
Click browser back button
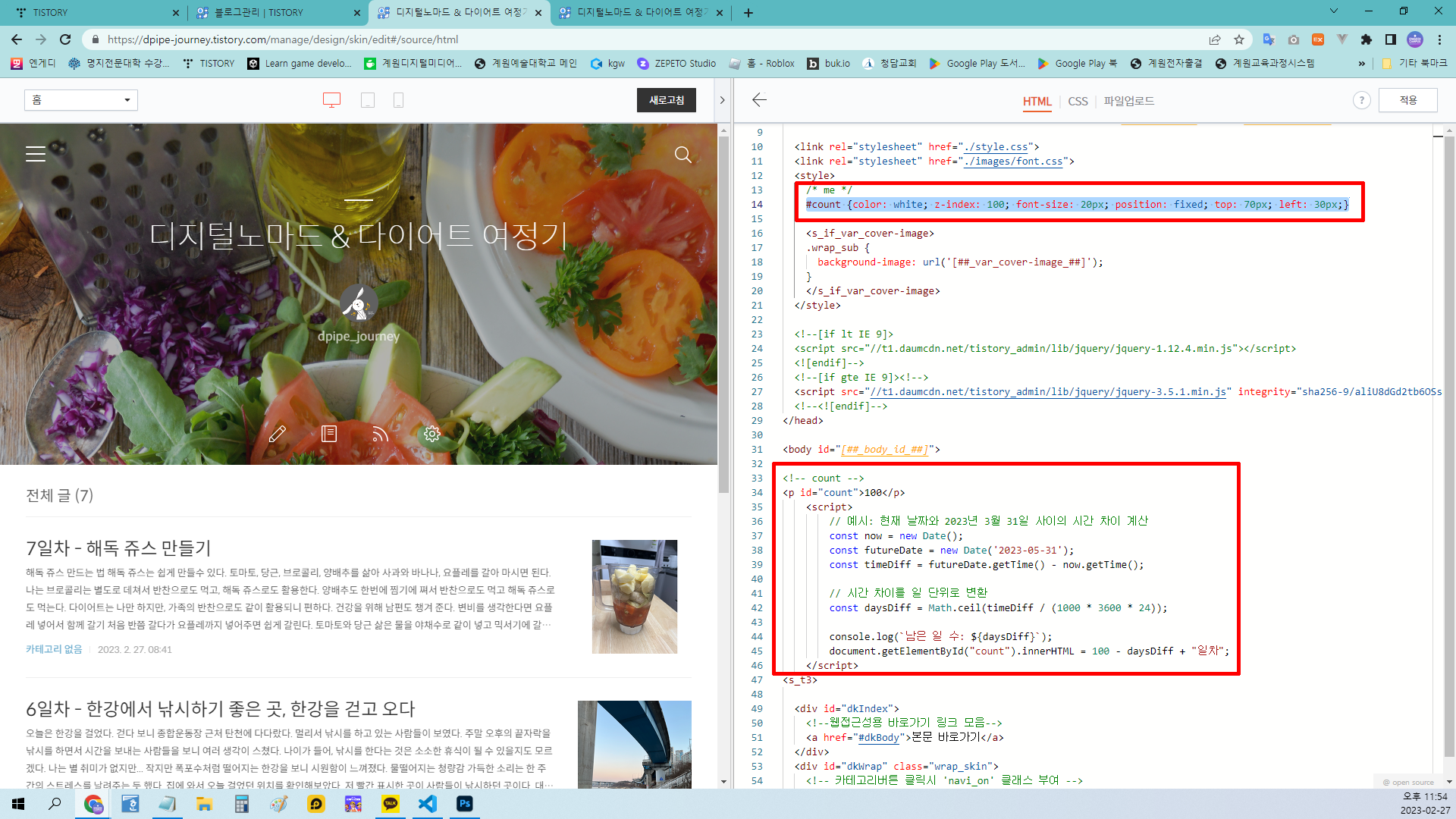[17, 39]
